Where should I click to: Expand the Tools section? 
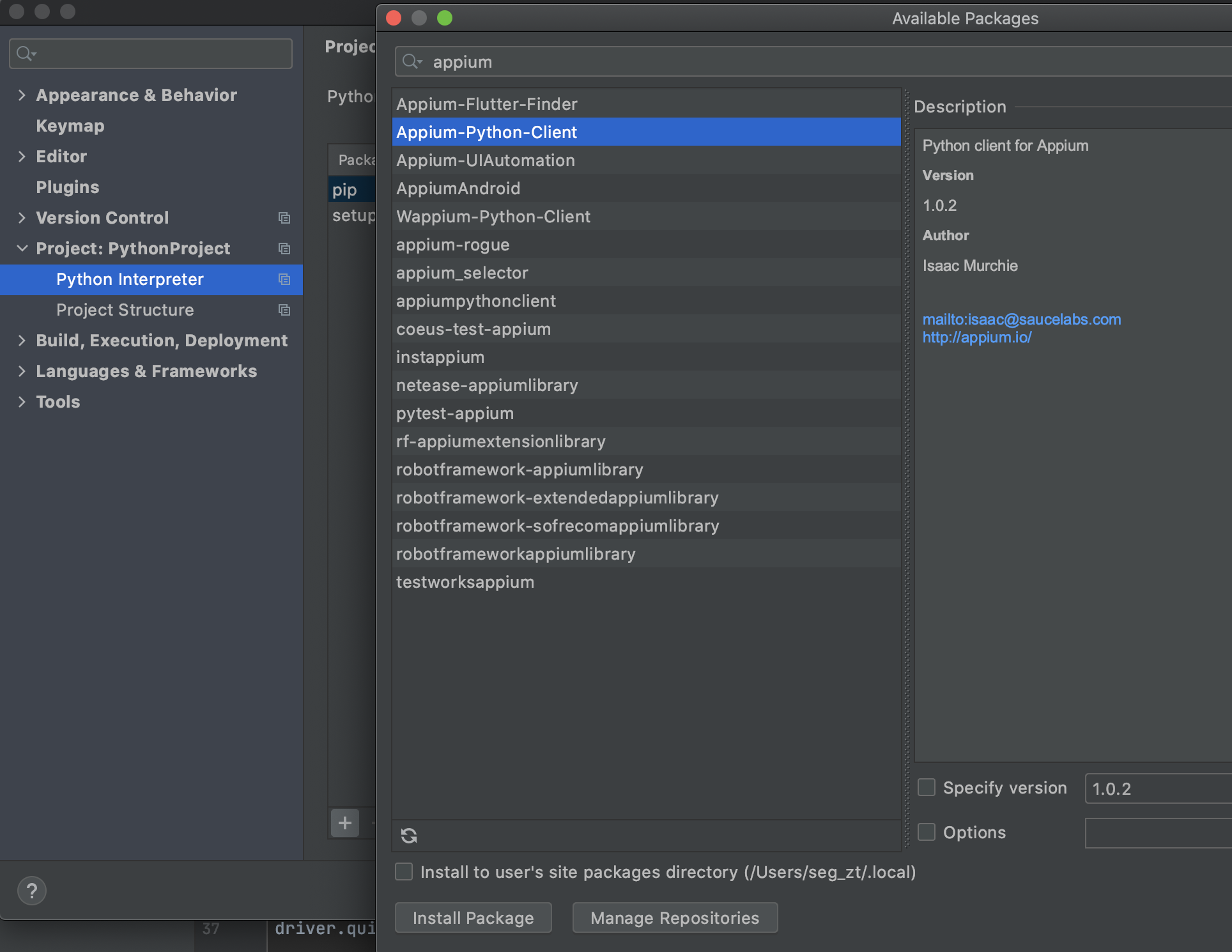click(x=22, y=402)
